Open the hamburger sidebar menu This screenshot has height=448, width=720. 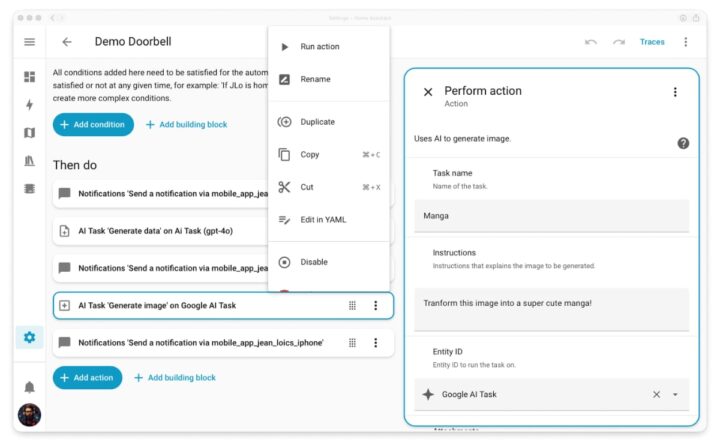point(29,42)
